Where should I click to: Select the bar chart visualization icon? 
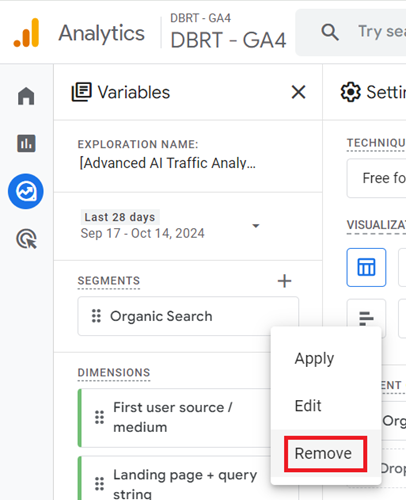point(366,318)
